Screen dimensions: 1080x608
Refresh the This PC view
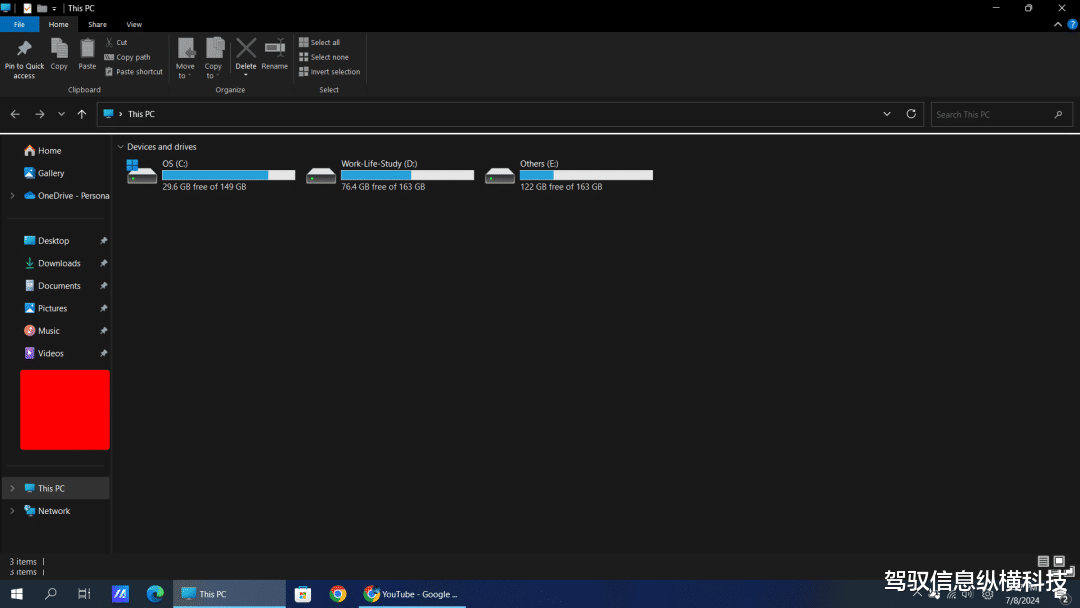point(911,114)
